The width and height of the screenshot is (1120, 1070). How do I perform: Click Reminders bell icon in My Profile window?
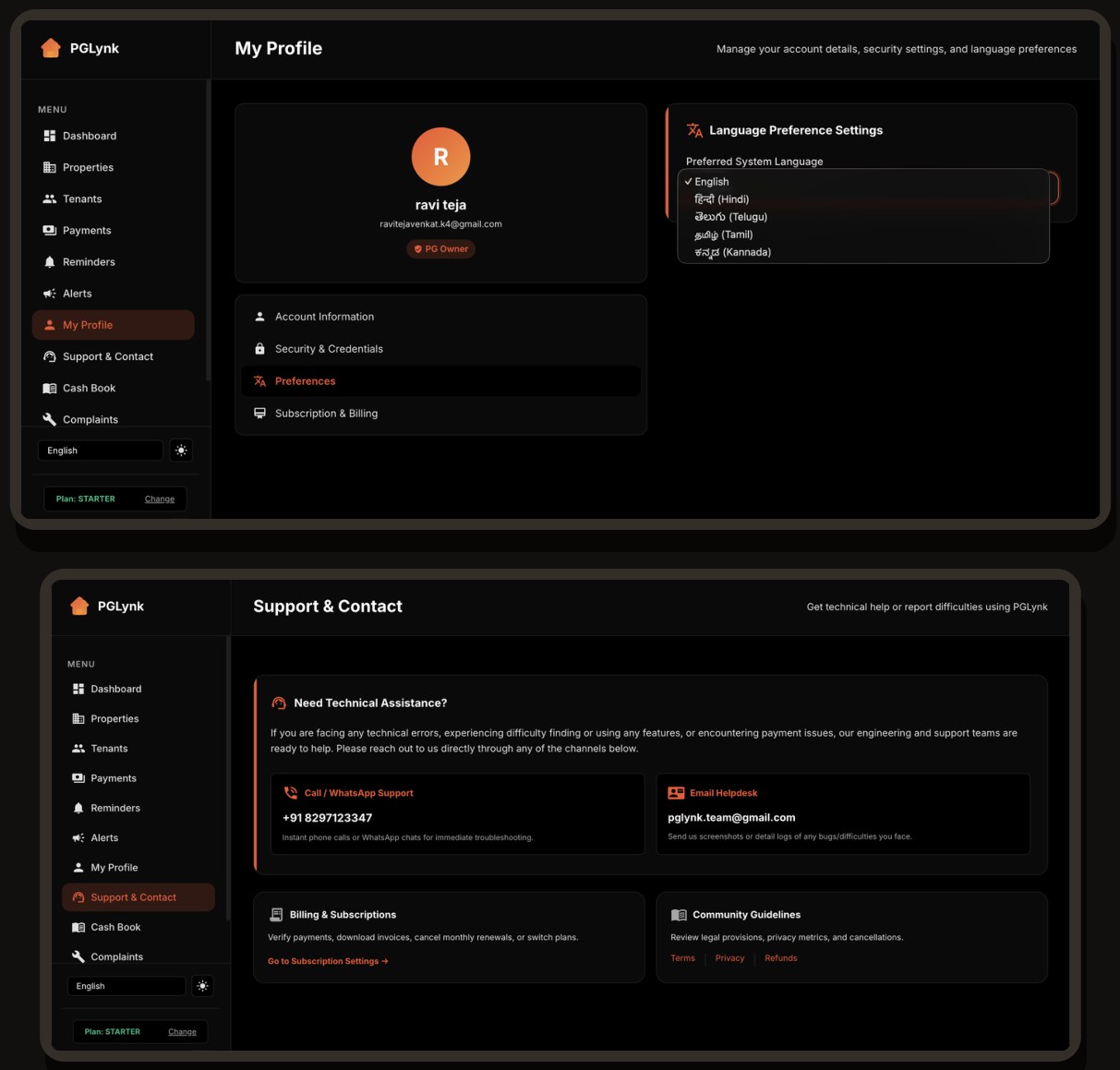[x=50, y=262]
